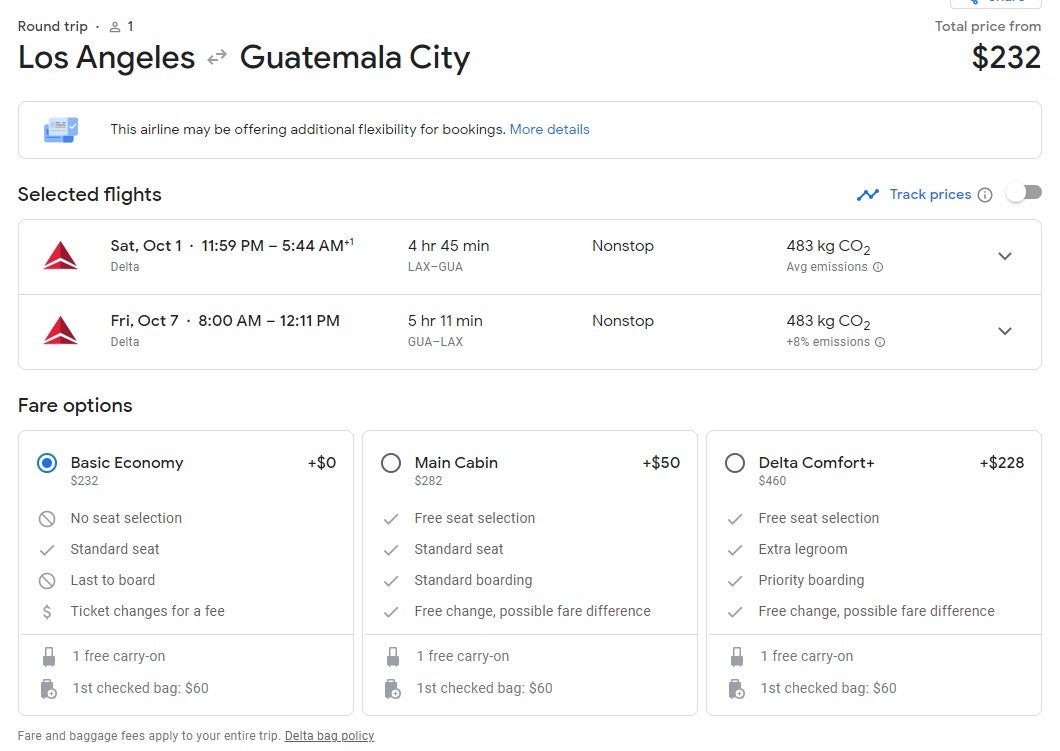Screen dimensions: 1060x751
Task: Click the Track prices label
Action: tap(930, 195)
